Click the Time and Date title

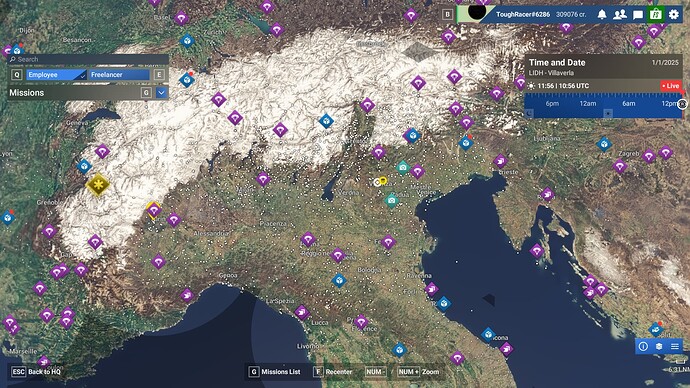pyautogui.click(x=557, y=62)
